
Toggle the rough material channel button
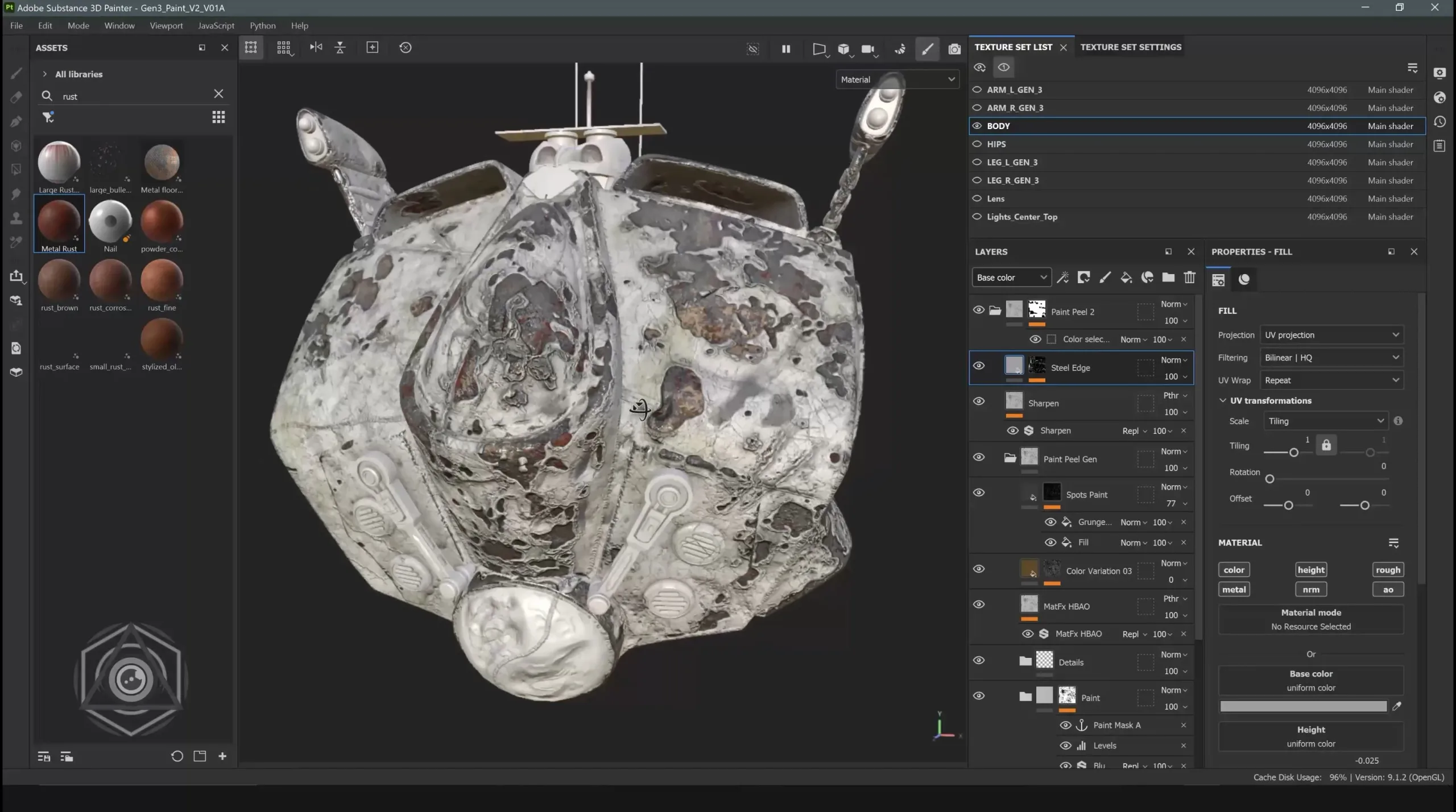pos(1388,570)
